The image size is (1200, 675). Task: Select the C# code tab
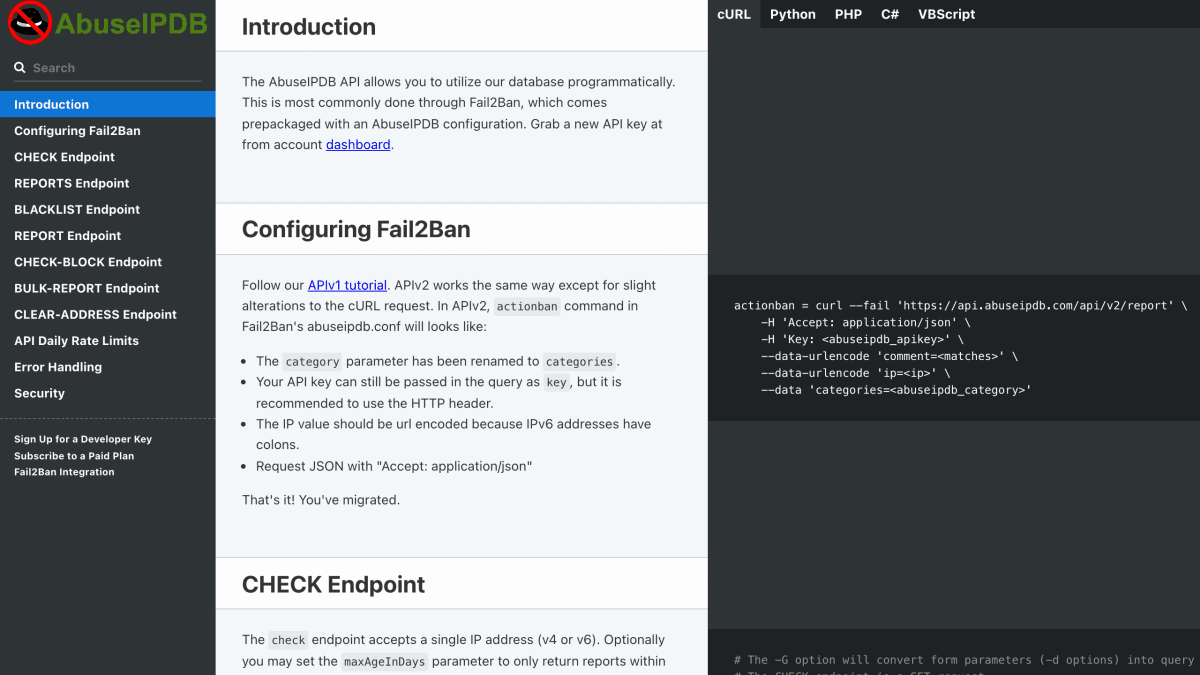click(890, 14)
